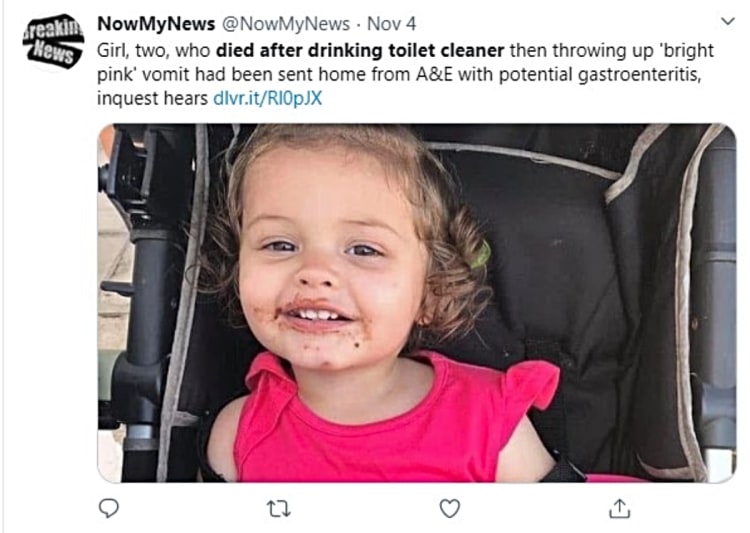Like the tweet with the heart icon
750x533 pixels.
[x=450, y=508]
